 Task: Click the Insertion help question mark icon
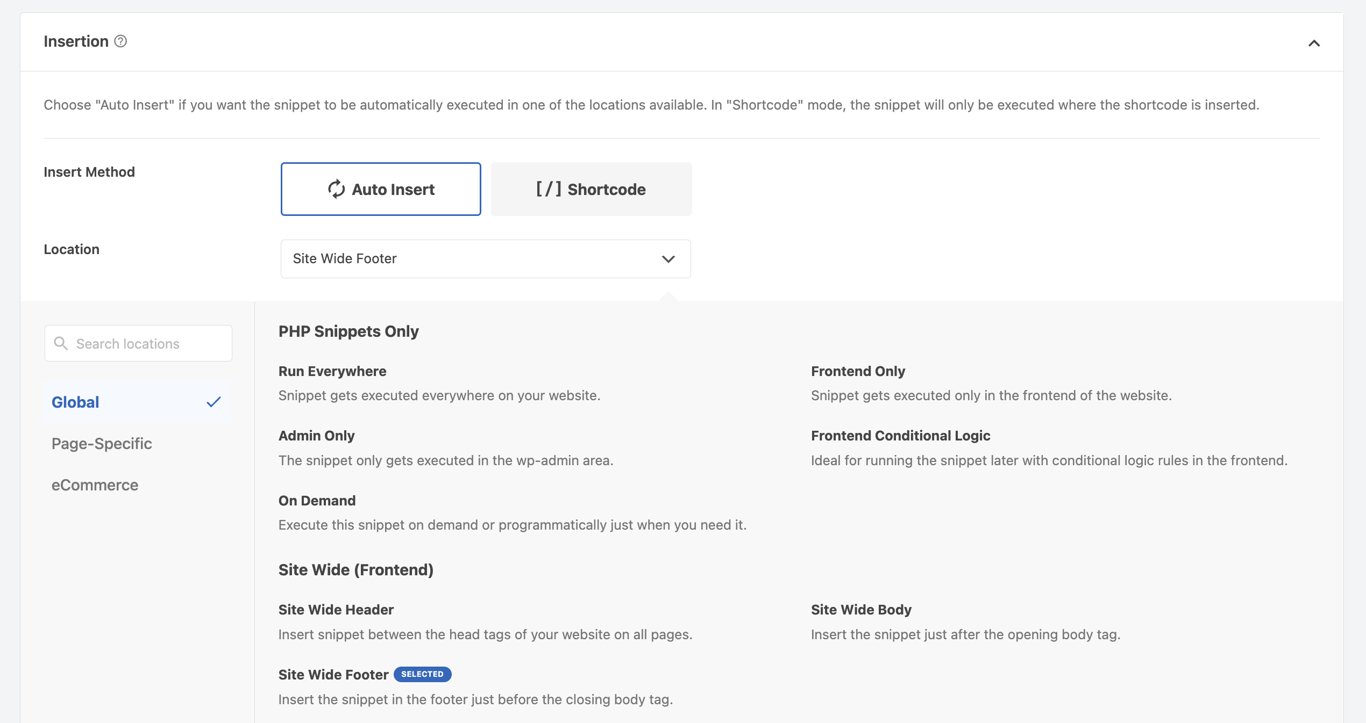pos(120,41)
